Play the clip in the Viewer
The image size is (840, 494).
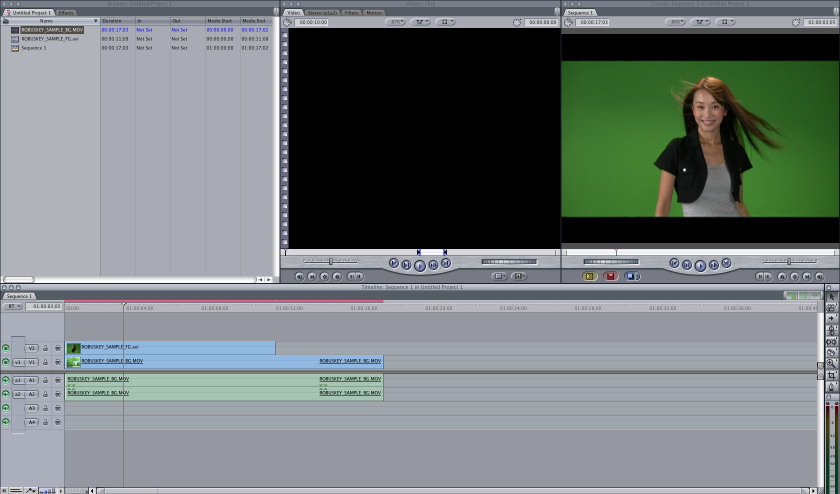point(419,265)
